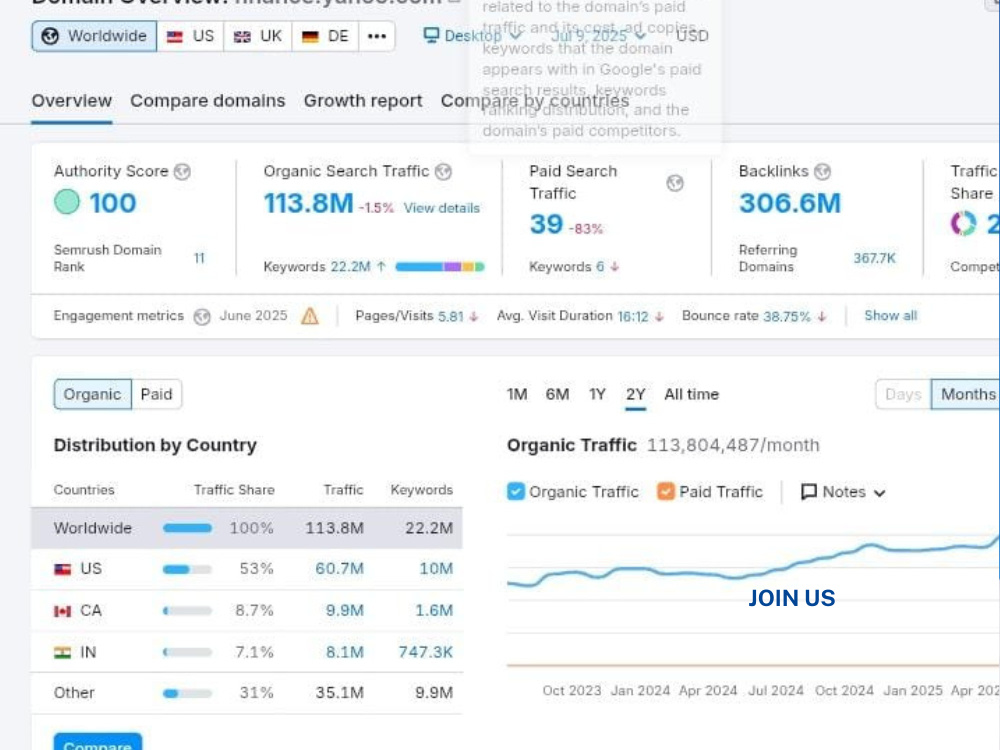Screen dimensions: 1000x750
Task: Select the Worldwide row in country table
Action: coord(247,528)
